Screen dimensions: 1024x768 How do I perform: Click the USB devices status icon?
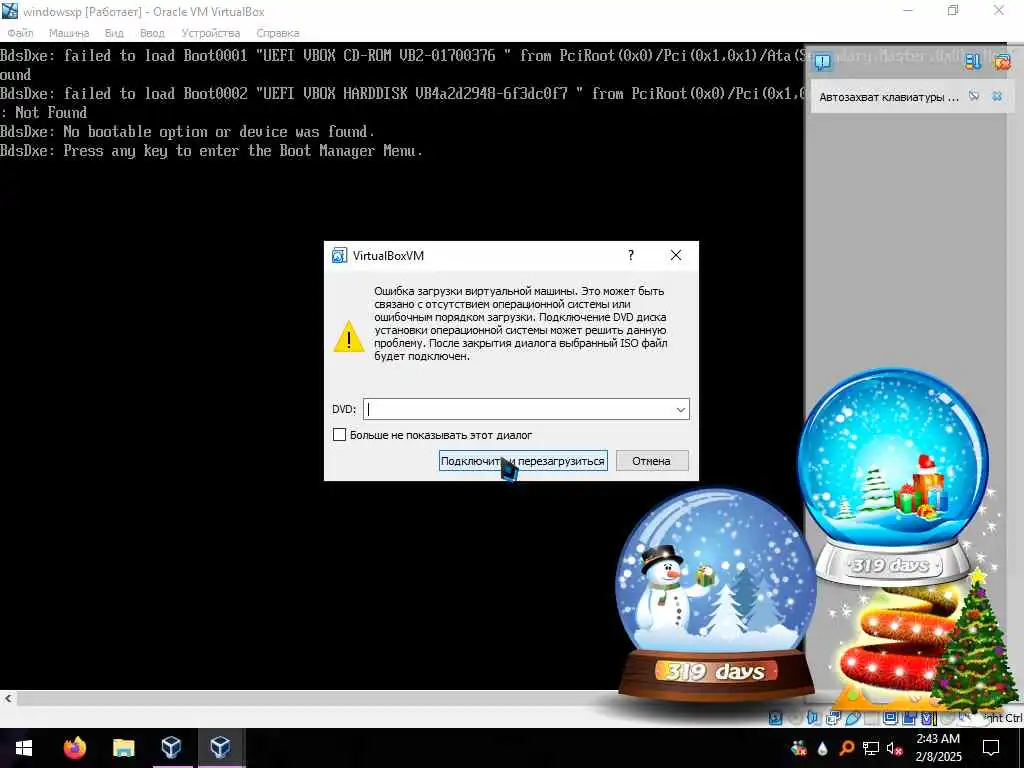pyautogui.click(x=853, y=718)
